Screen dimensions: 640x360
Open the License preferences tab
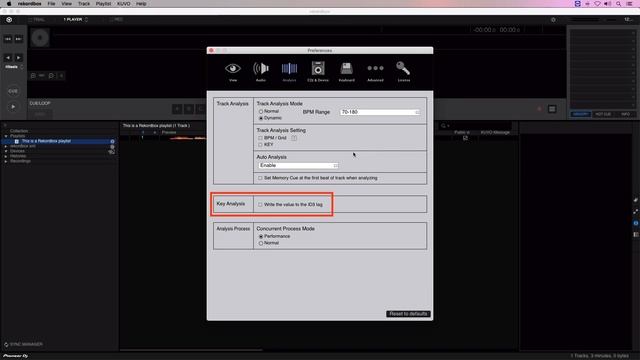click(404, 72)
